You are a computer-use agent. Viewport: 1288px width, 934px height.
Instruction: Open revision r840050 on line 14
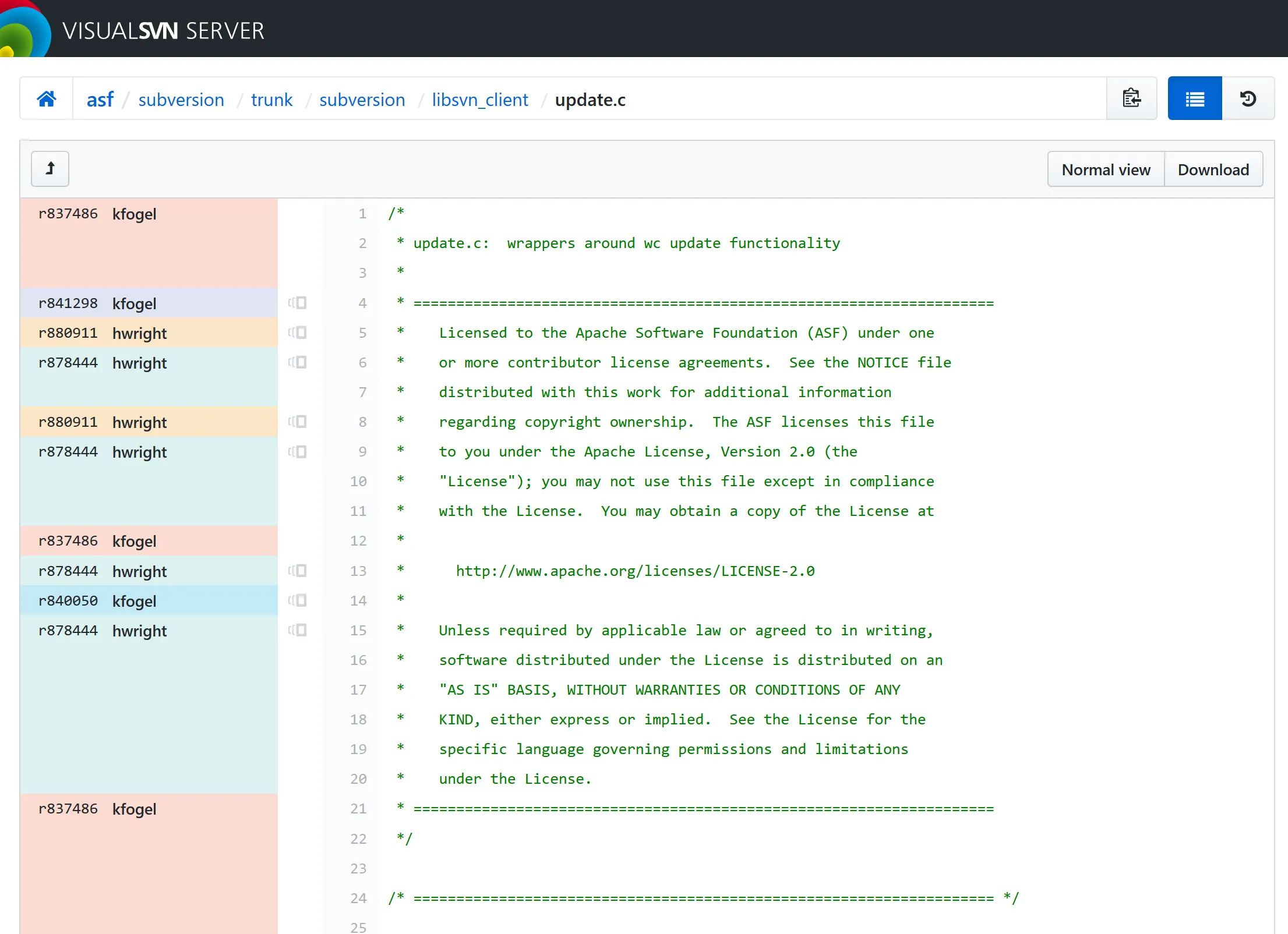[68, 601]
